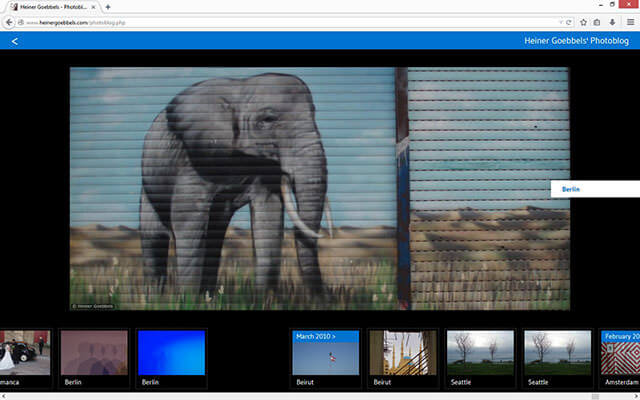Click the 'Amsterdam' caption text

(x=622, y=382)
